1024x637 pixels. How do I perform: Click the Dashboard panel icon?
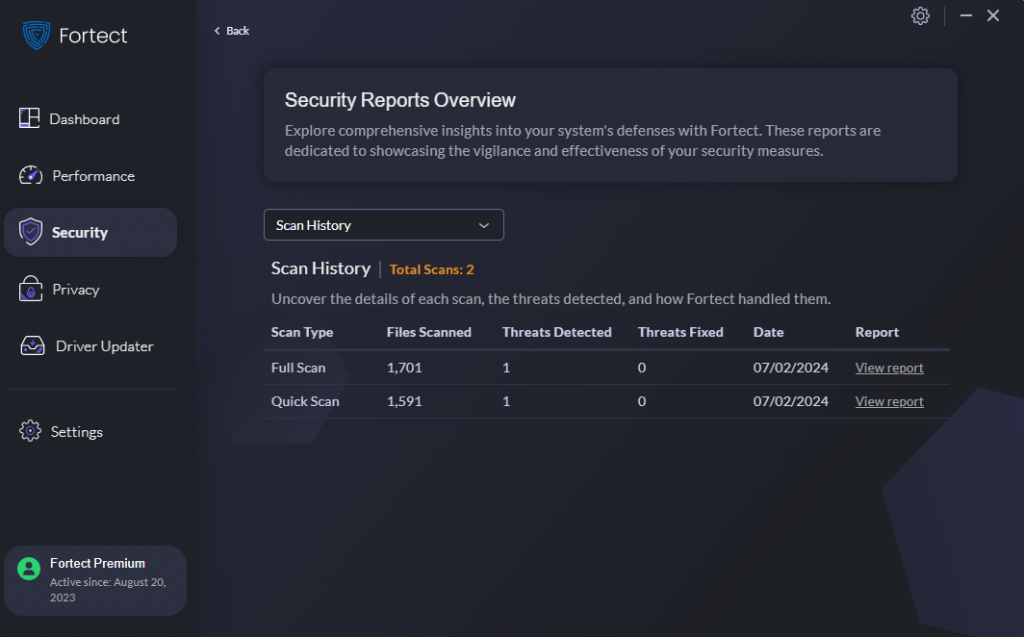[x=29, y=118]
